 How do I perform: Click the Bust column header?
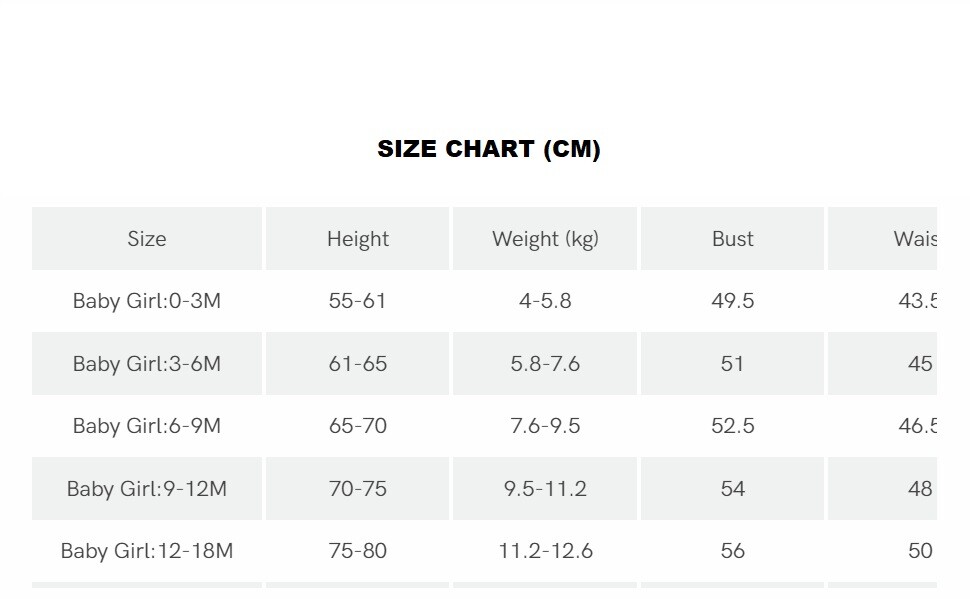pyautogui.click(x=732, y=239)
